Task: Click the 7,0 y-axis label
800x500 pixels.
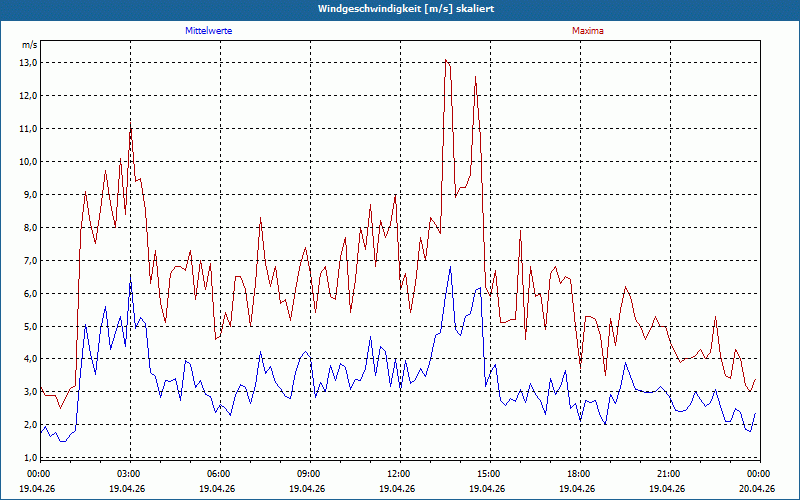Action: tap(30, 261)
